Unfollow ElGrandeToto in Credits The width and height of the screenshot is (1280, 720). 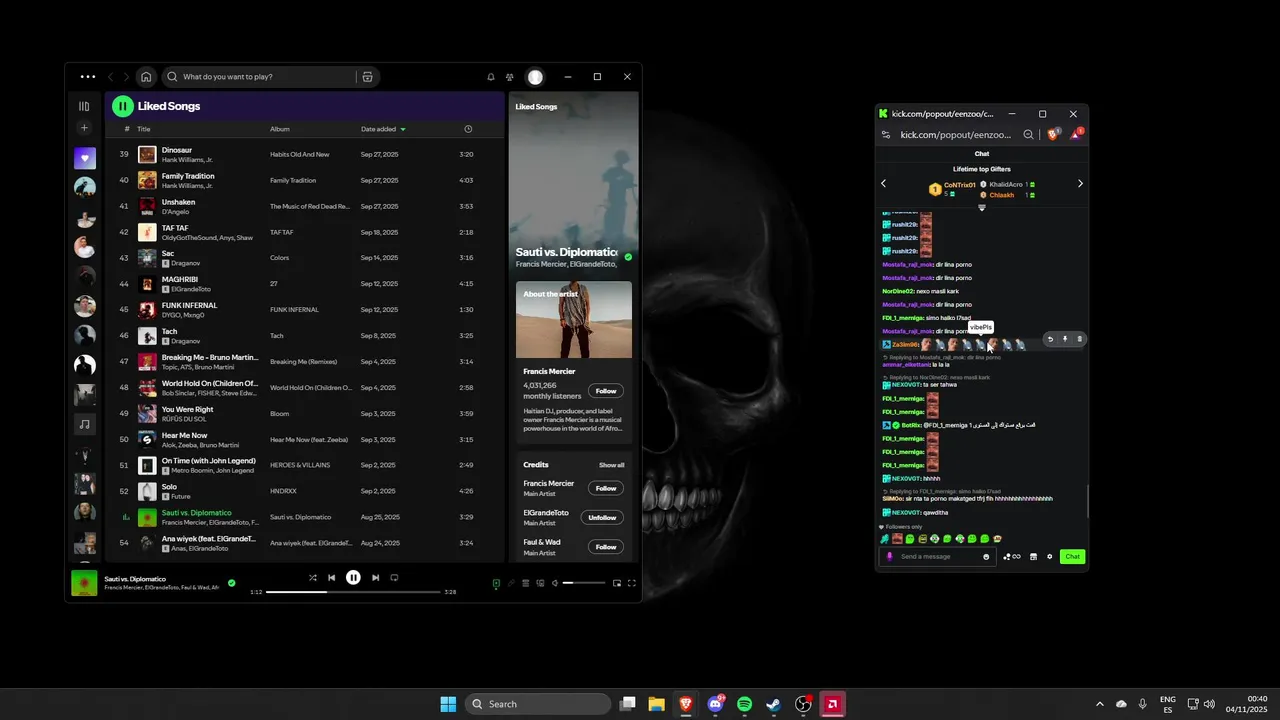(x=602, y=518)
